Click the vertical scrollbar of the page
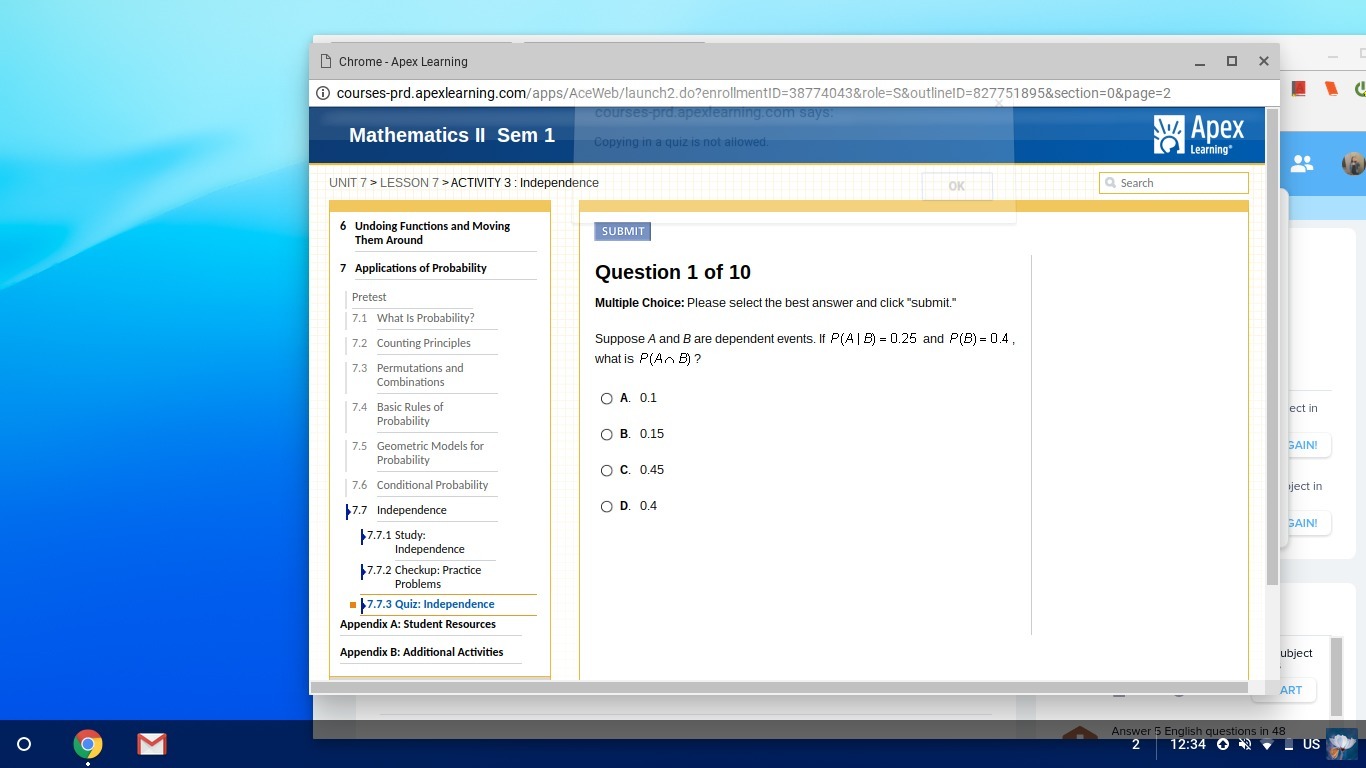Image resolution: width=1366 pixels, height=768 pixels. point(1272,347)
